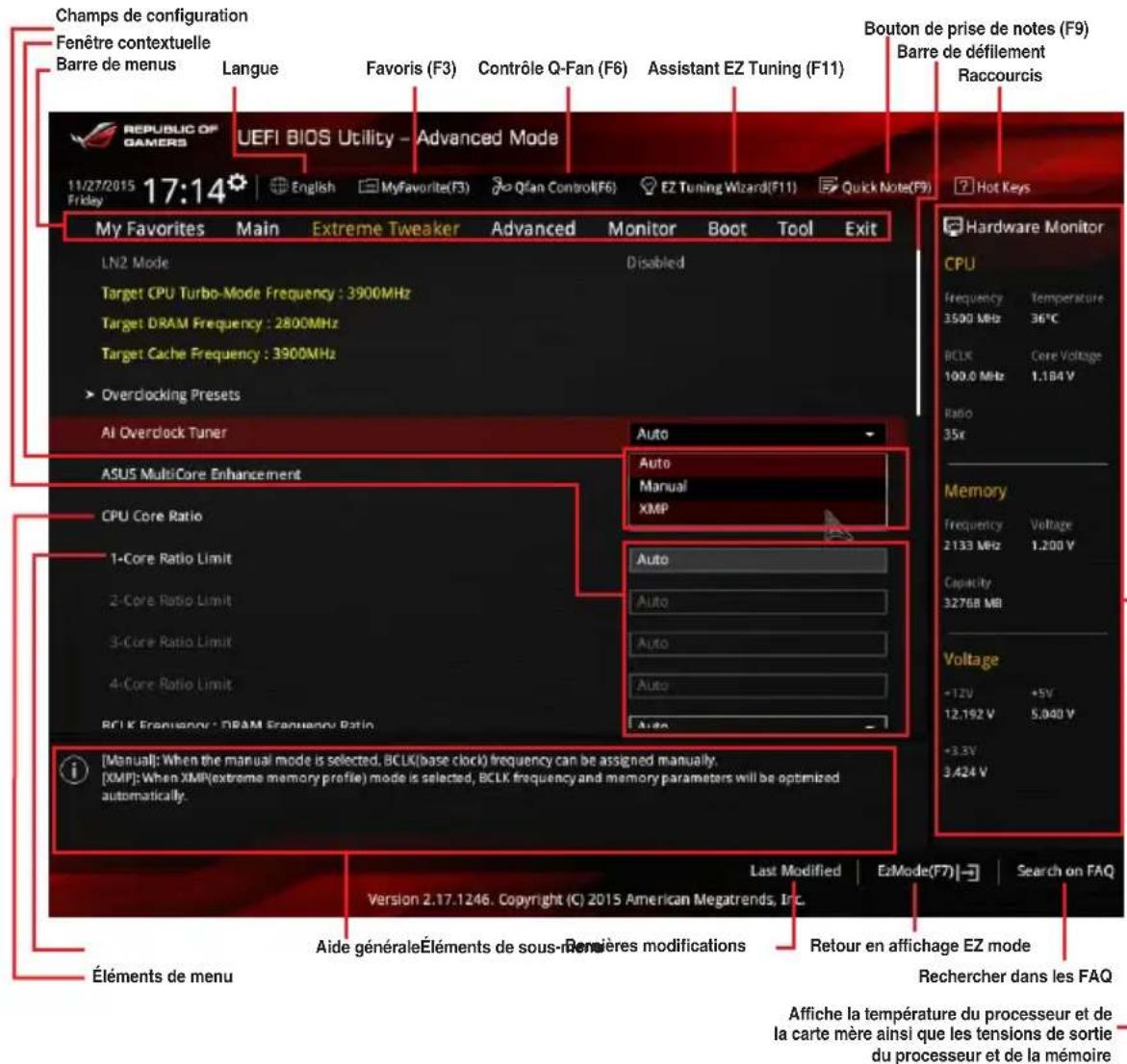Choose Auto in the AI Overclock Tuner list

coord(757,464)
